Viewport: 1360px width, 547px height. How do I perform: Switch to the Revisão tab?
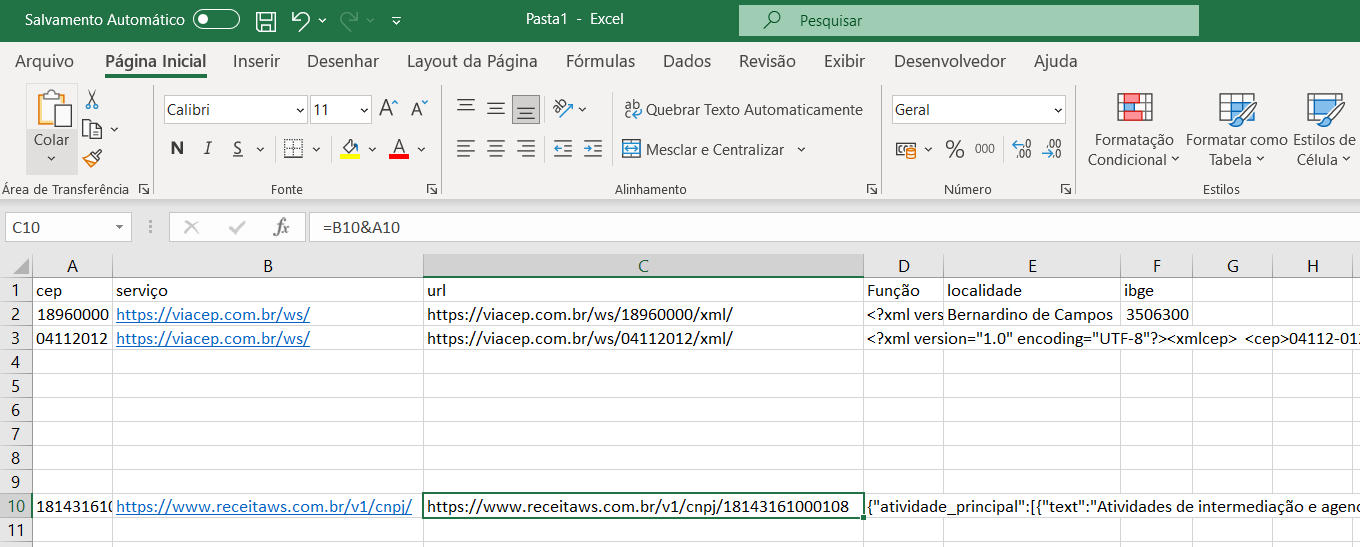767,61
